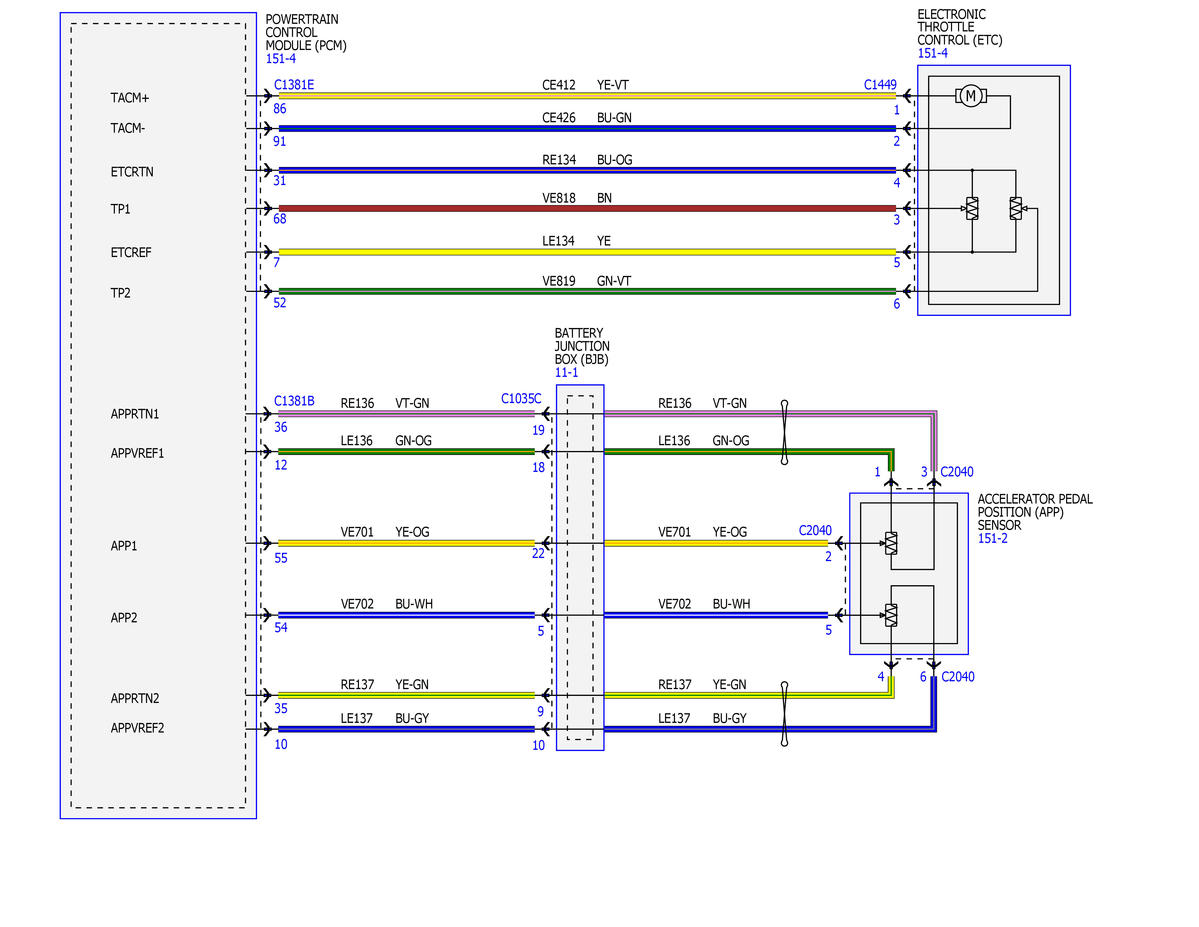Image resolution: width=1199 pixels, height=927 pixels.
Task: Select the yellow LE134 YE wire
Action: [587, 252]
